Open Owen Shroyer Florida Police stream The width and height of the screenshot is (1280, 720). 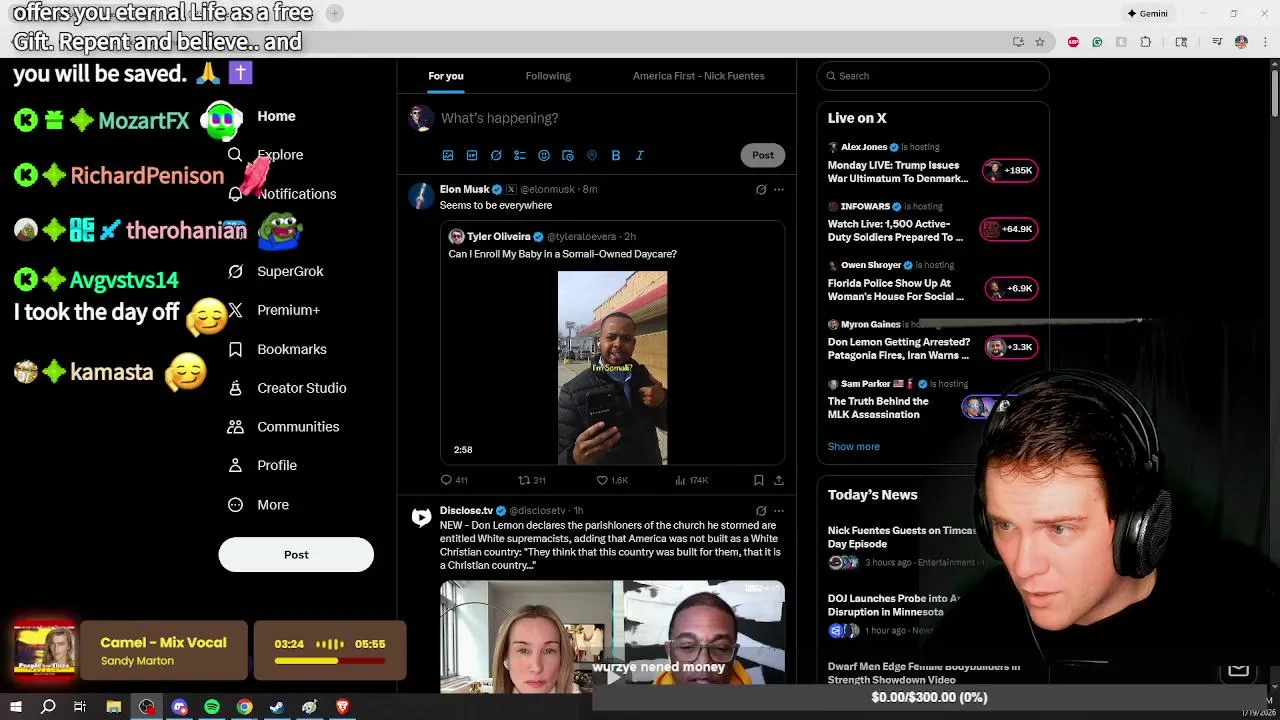(932, 283)
